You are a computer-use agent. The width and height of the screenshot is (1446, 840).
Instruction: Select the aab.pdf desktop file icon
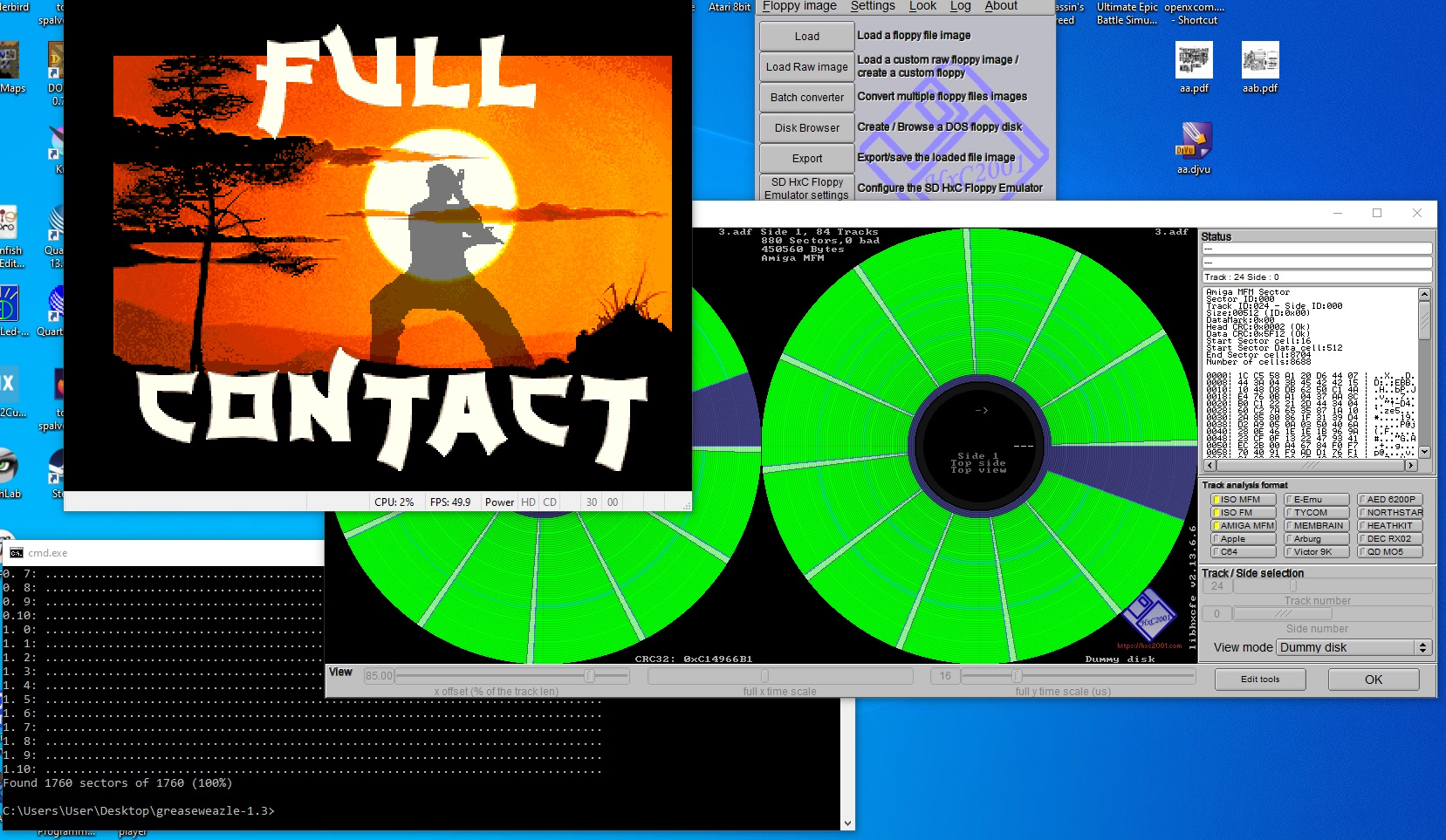coord(1260,59)
